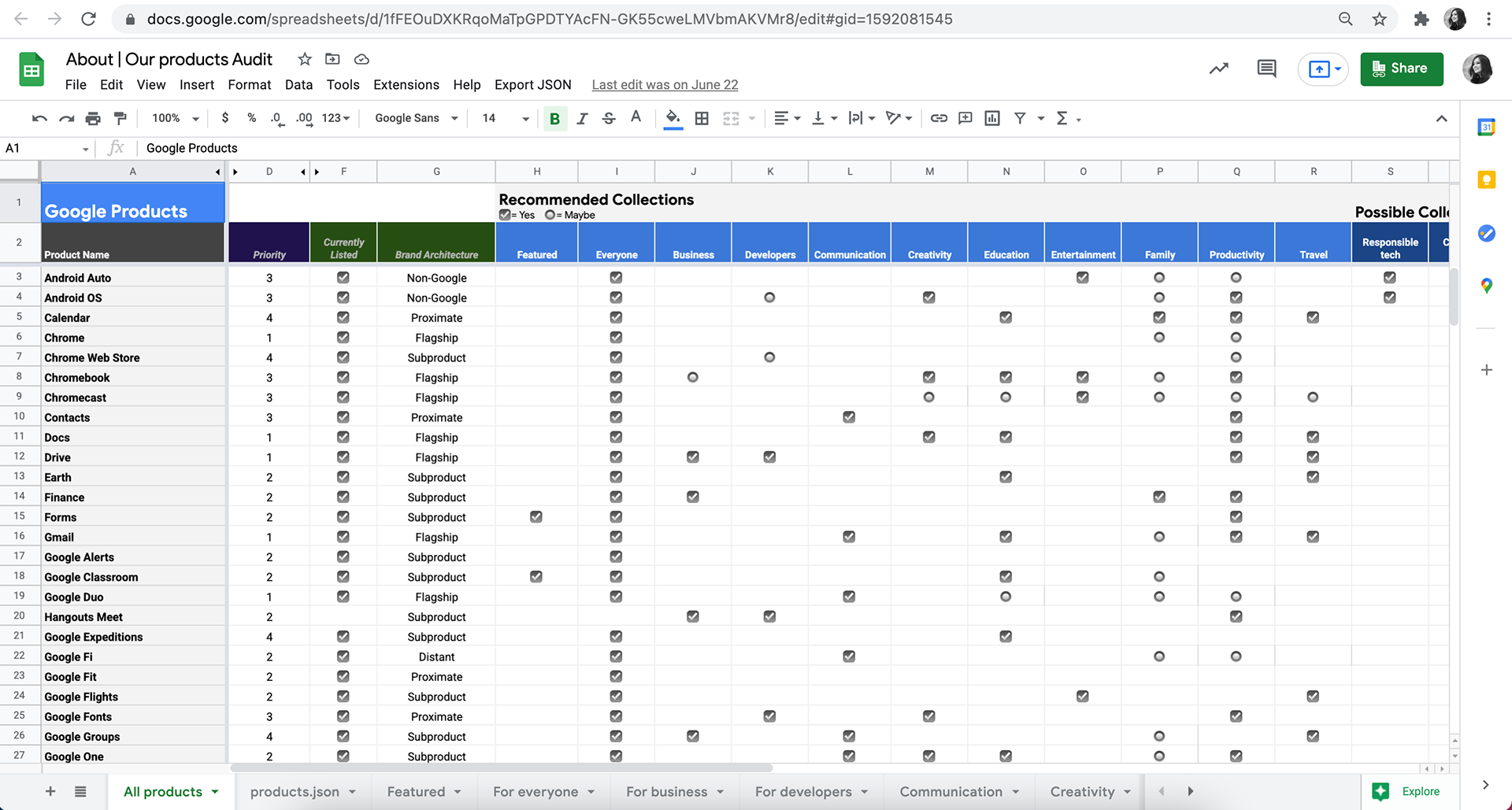The image size is (1512, 810).
Task: Check the Featured box for Google Classroom
Action: (x=536, y=576)
